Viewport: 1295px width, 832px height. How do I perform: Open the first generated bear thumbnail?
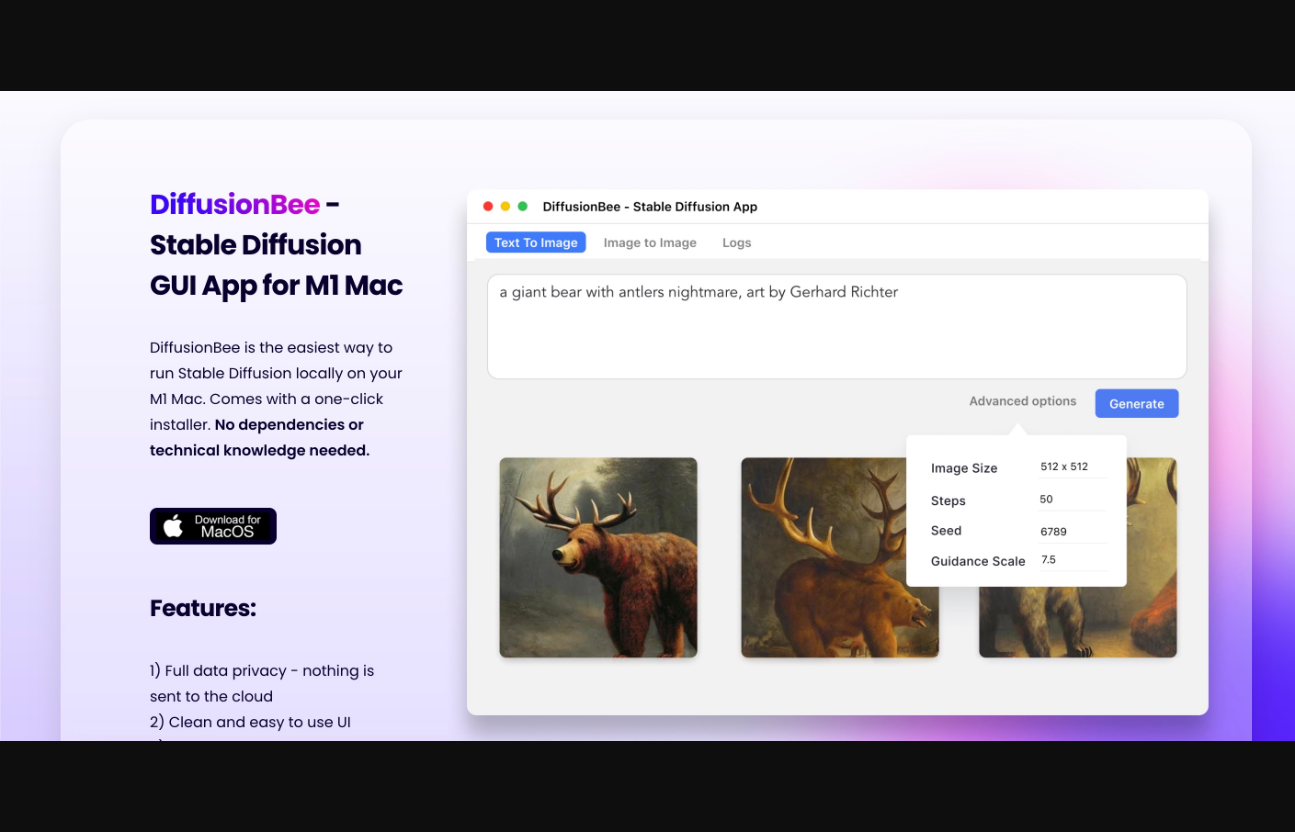[x=598, y=557]
